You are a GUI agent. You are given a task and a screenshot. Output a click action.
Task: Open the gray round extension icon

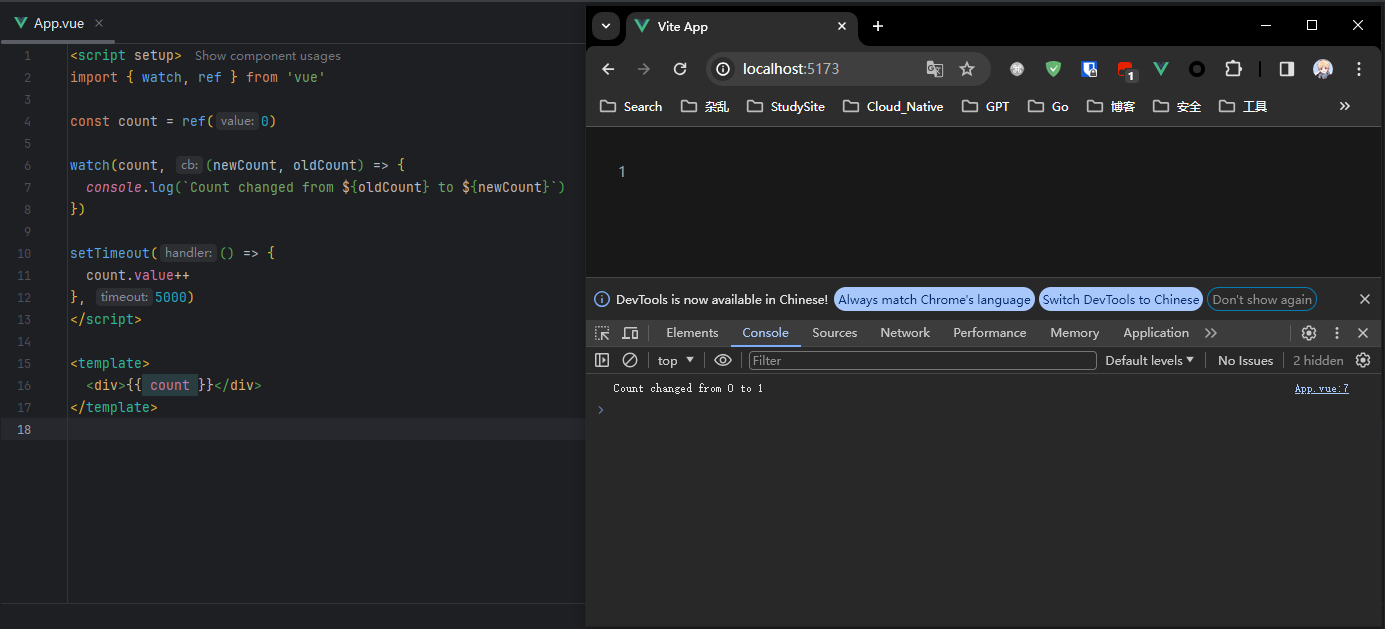click(1017, 69)
